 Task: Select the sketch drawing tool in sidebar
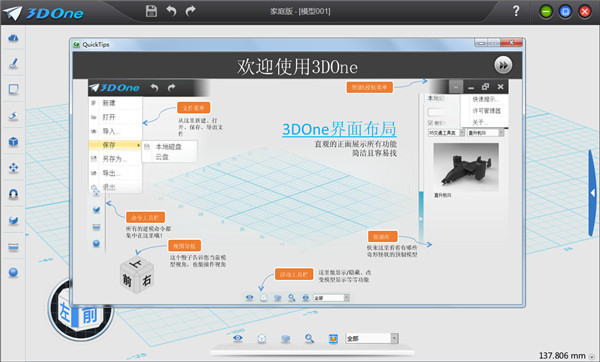pyautogui.click(x=13, y=63)
